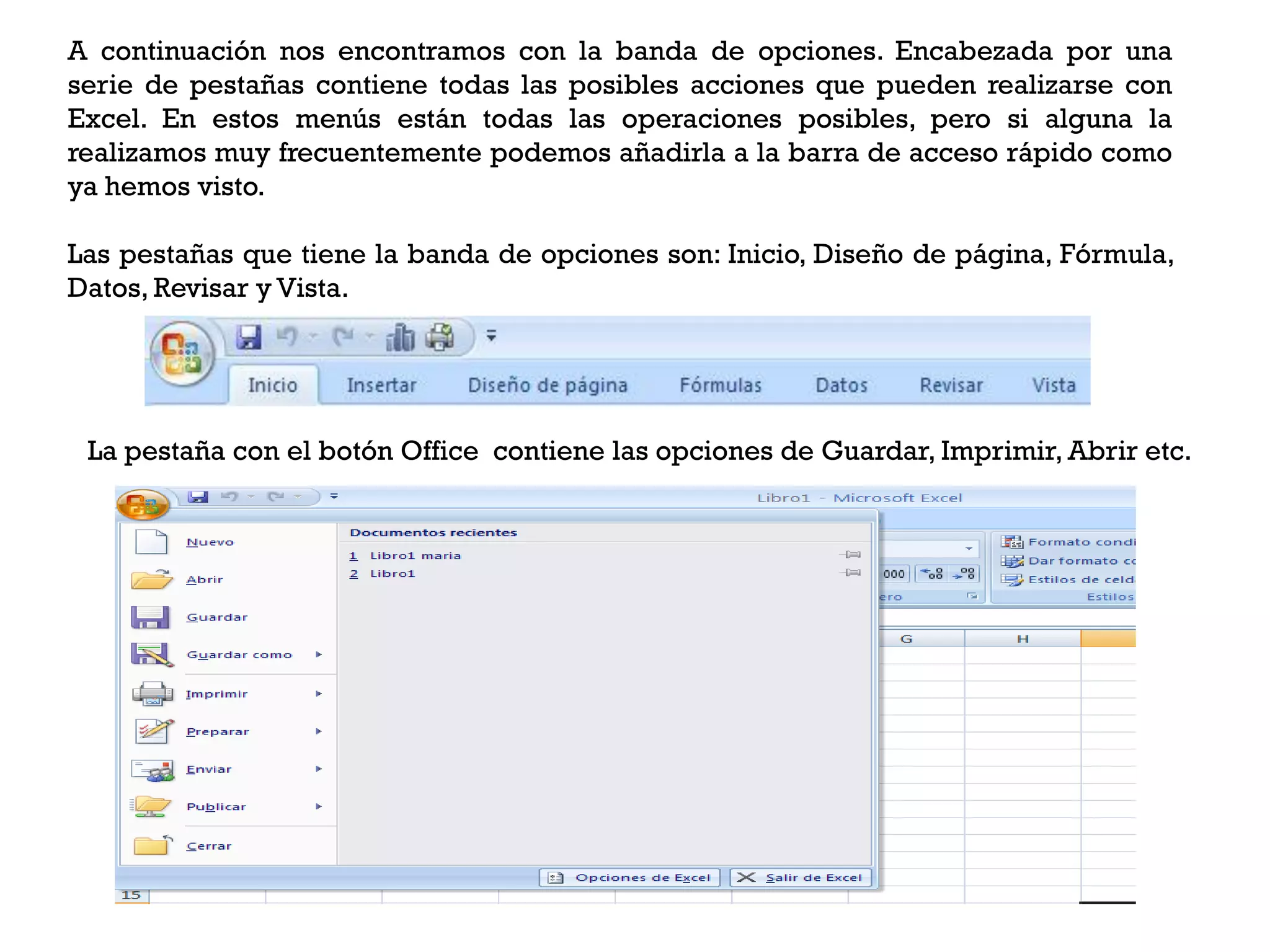Image resolution: width=1270 pixels, height=952 pixels.
Task: Select column H header
Action: 1023,639
